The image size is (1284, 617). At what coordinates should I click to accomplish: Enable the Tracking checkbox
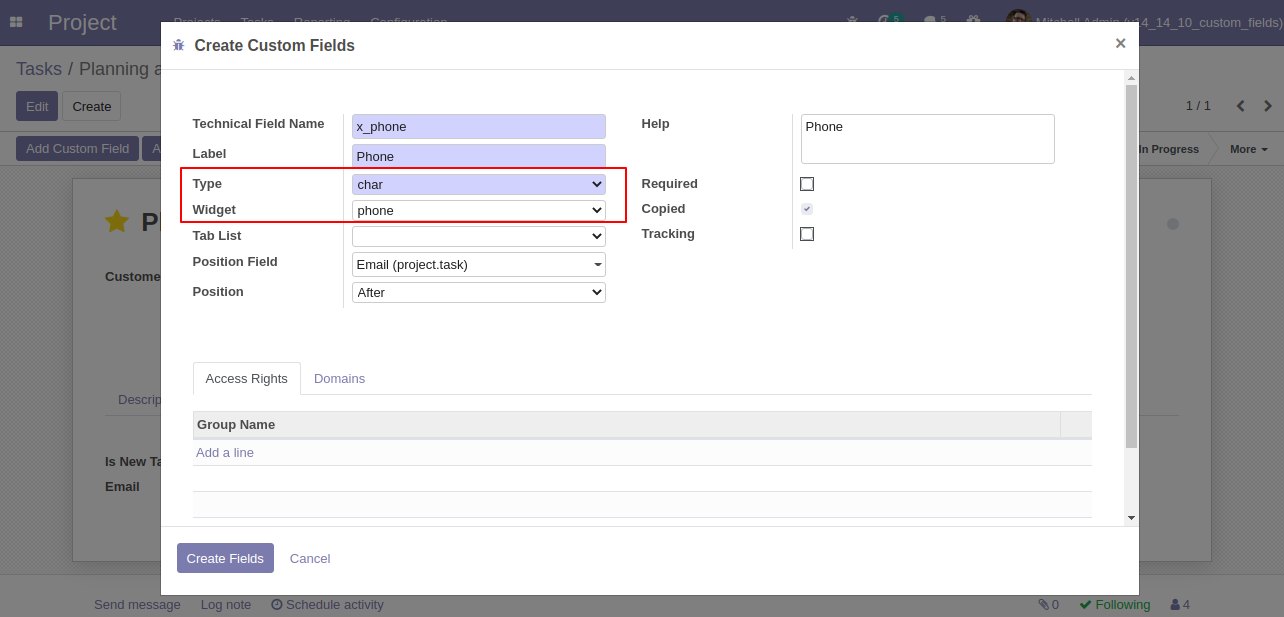point(807,234)
